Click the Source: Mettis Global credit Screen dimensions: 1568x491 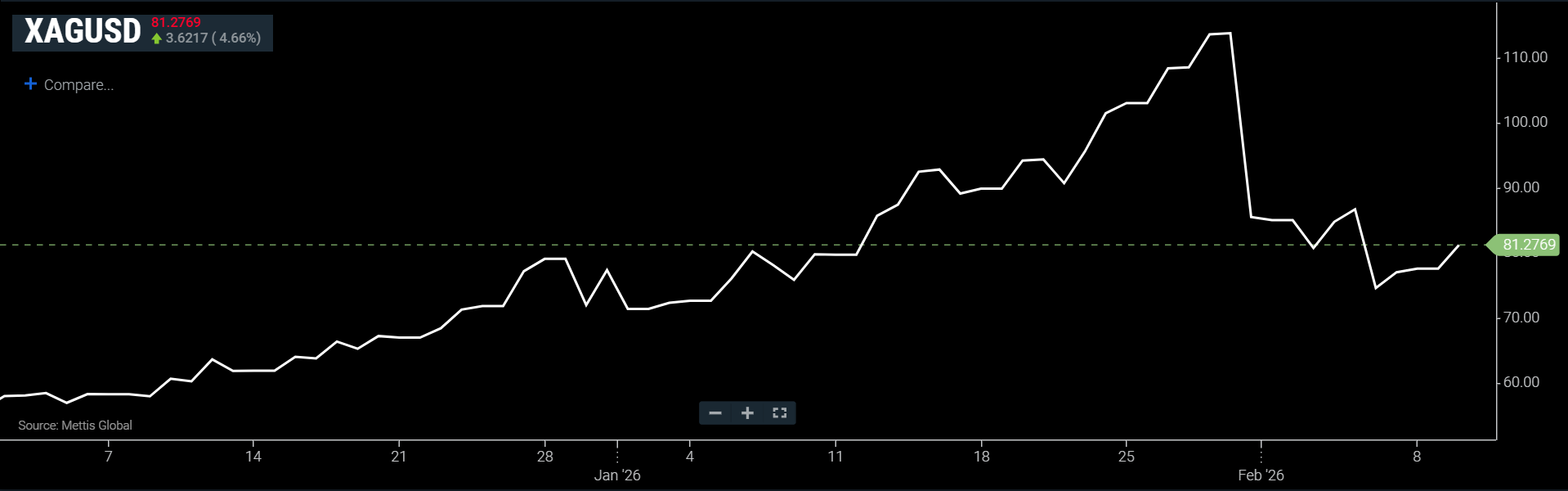pyautogui.click(x=75, y=426)
